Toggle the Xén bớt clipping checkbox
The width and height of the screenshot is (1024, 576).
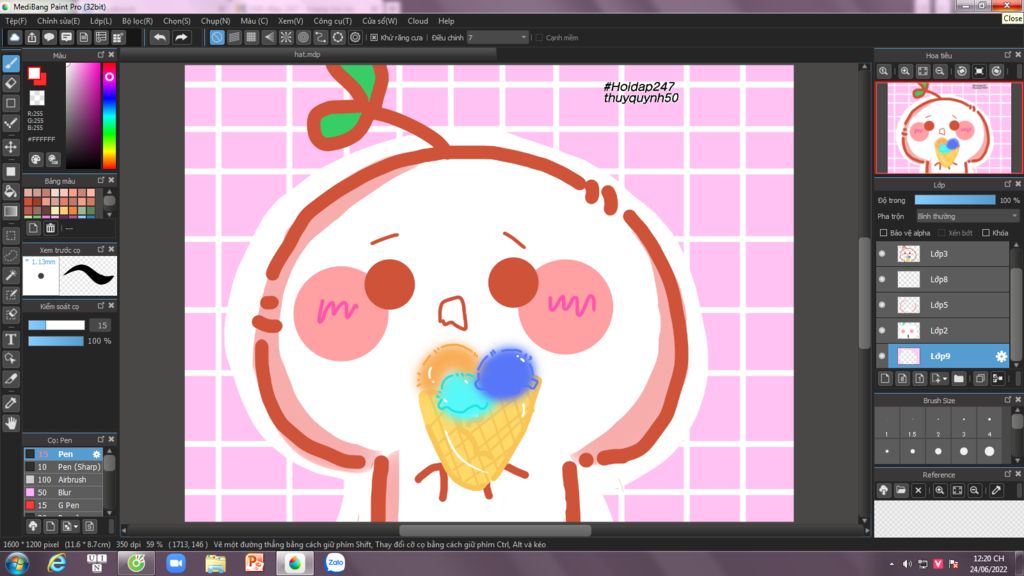[942, 233]
